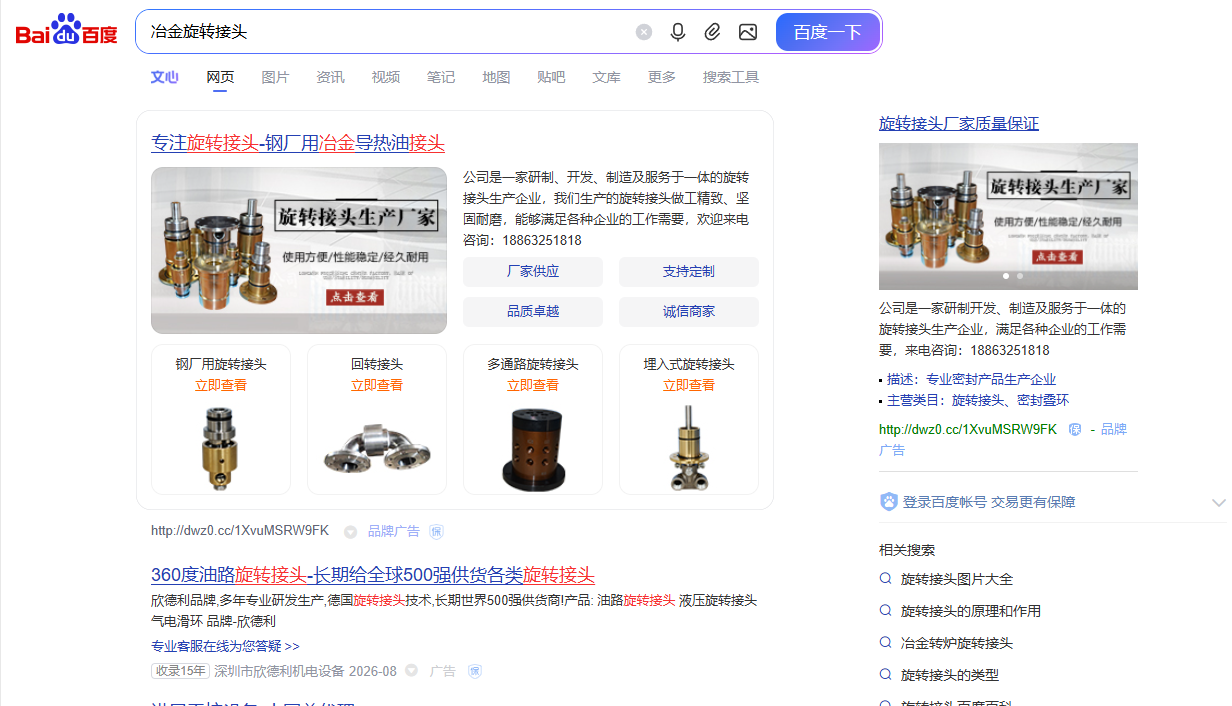Start voice search with microphone icon
The height and width of the screenshot is (706, 1232).
click(678, 32)
